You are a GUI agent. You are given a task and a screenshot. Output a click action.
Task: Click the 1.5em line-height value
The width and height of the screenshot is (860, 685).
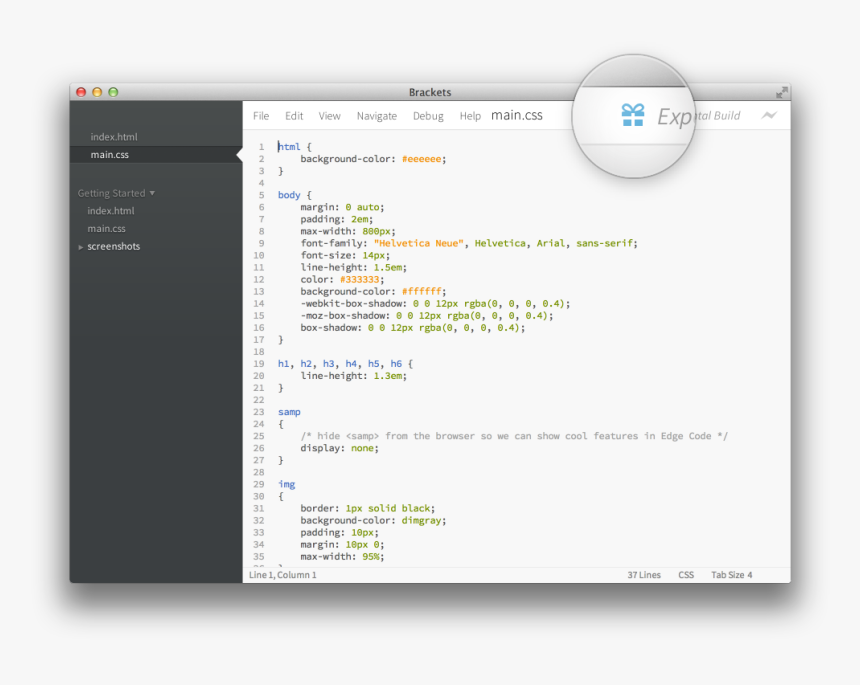[x=388, y=268]
